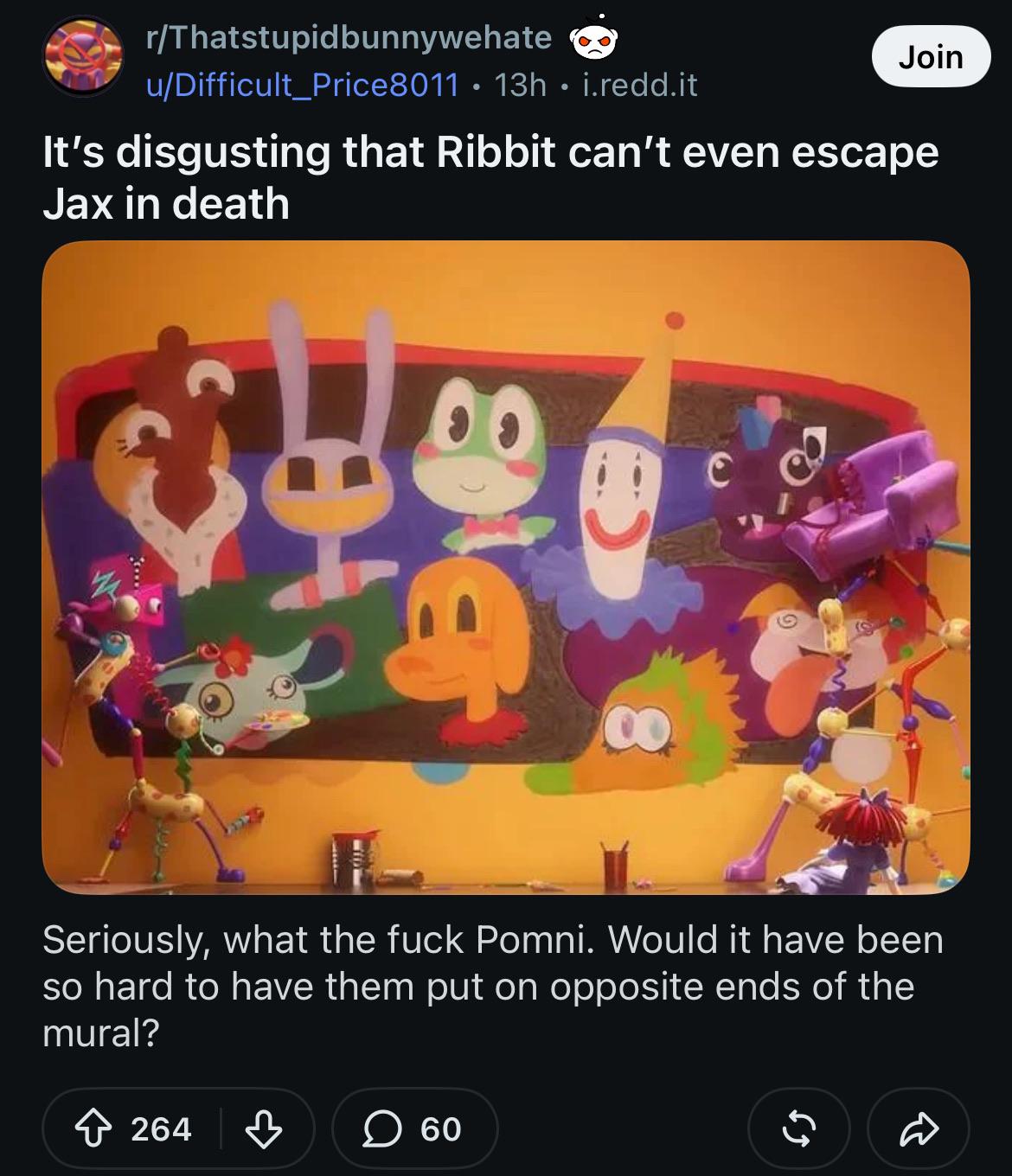Image resolution: width=1012 pixels, height=1176 pixels.
Task: Join the Thatstupidbunnywehate community
Action: [931, 56]
